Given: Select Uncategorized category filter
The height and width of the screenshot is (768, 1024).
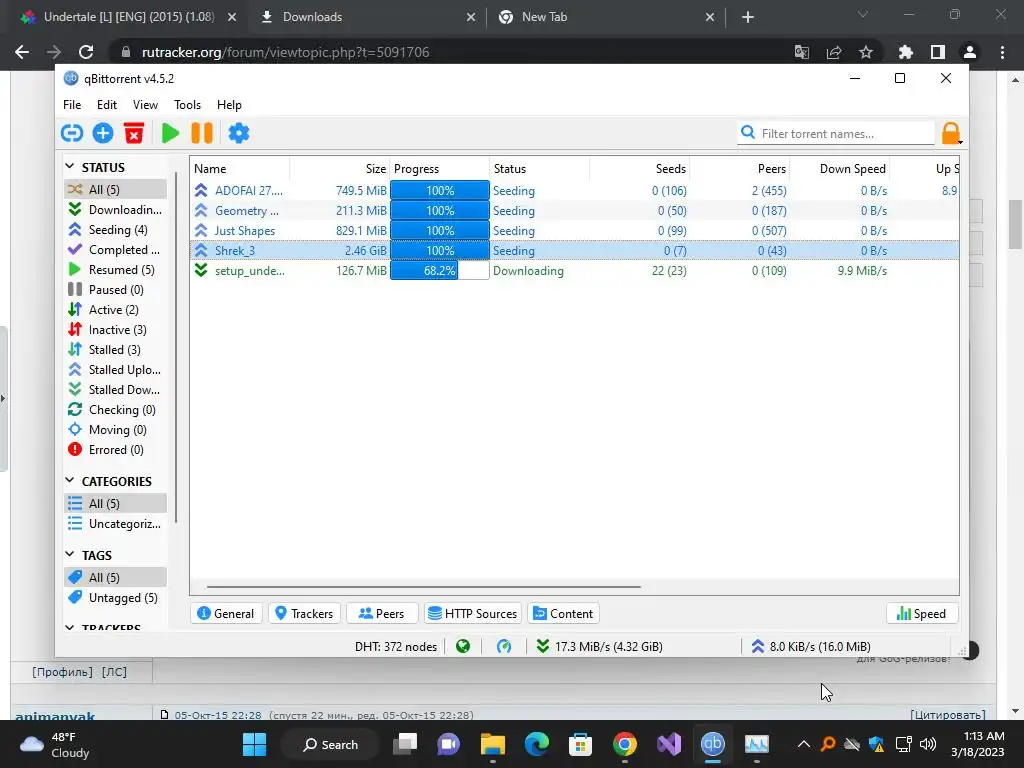Looking at the screenshot, I should tap(115, 524).
